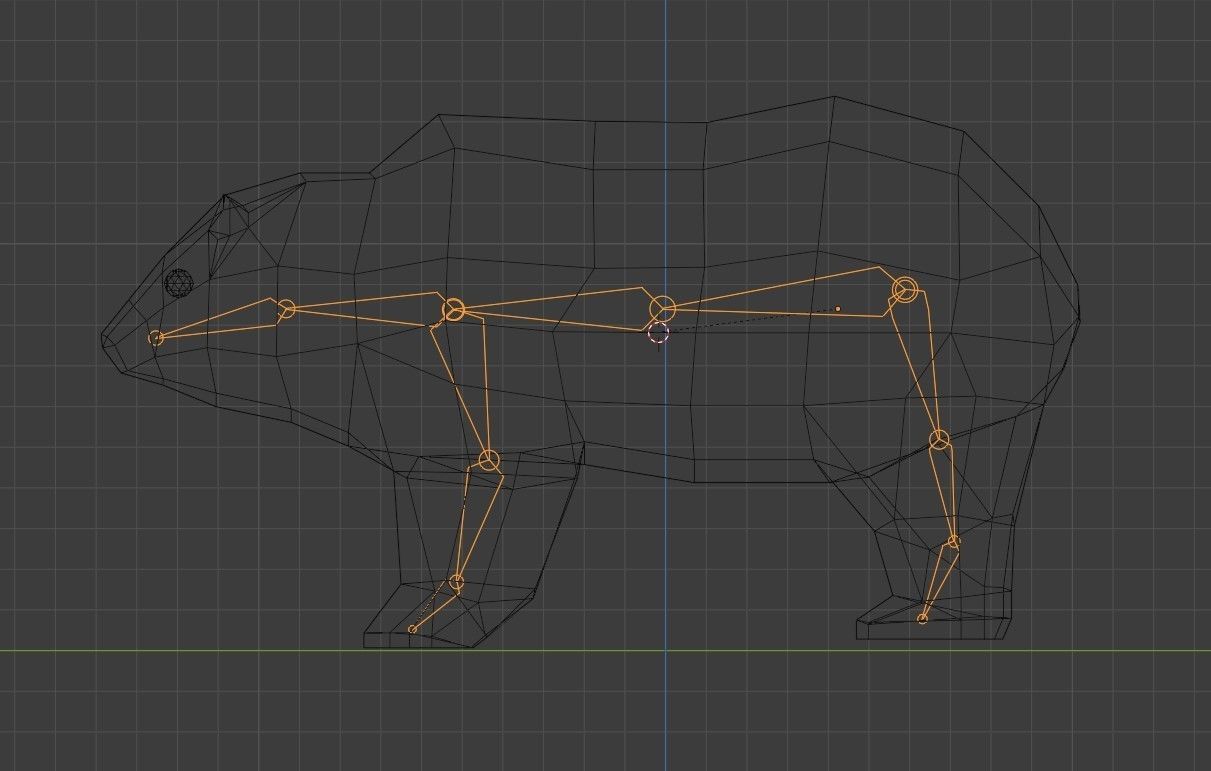Select the neck joint behind the head bone
This screenshot has height=771, width=1211.
[286, 309]
